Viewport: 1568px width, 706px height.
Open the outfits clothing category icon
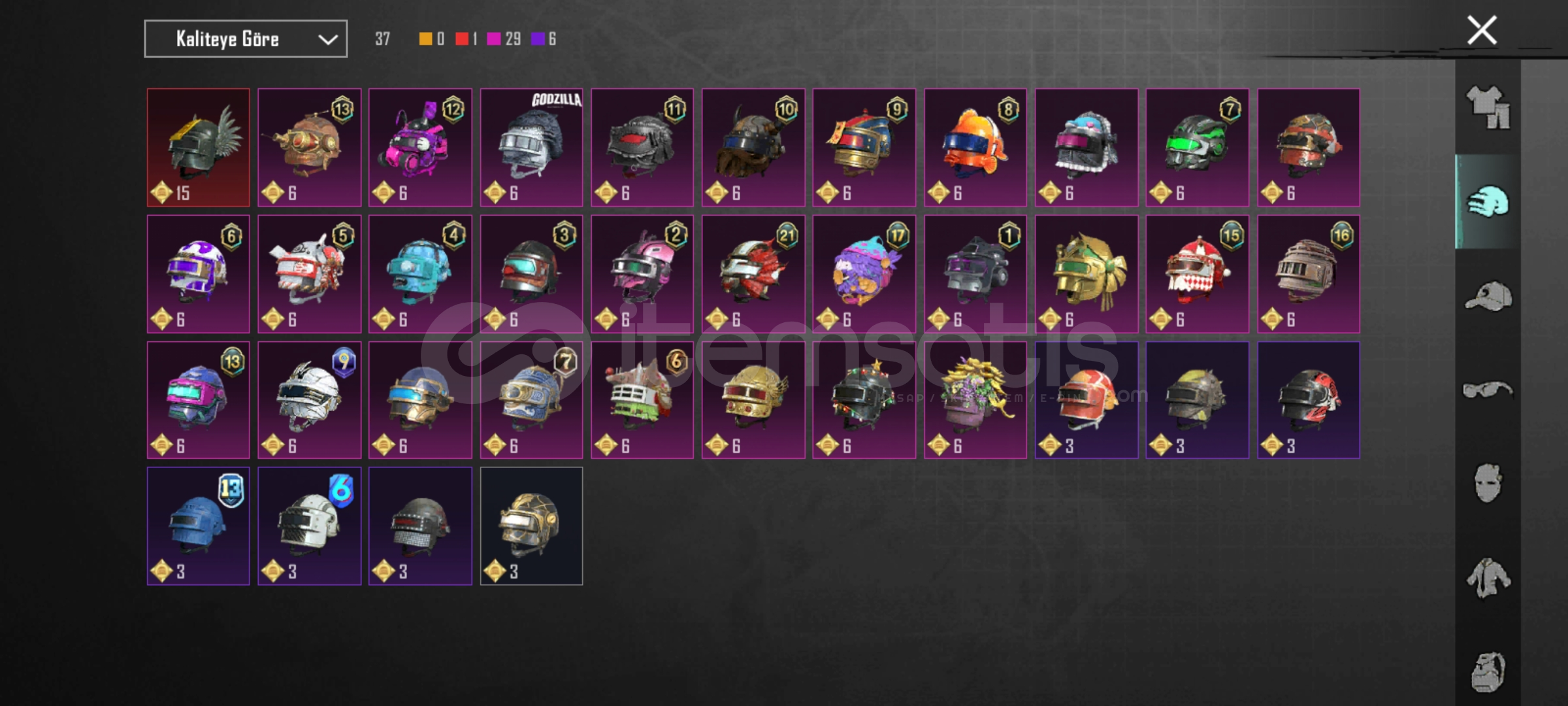[1488, 107]
